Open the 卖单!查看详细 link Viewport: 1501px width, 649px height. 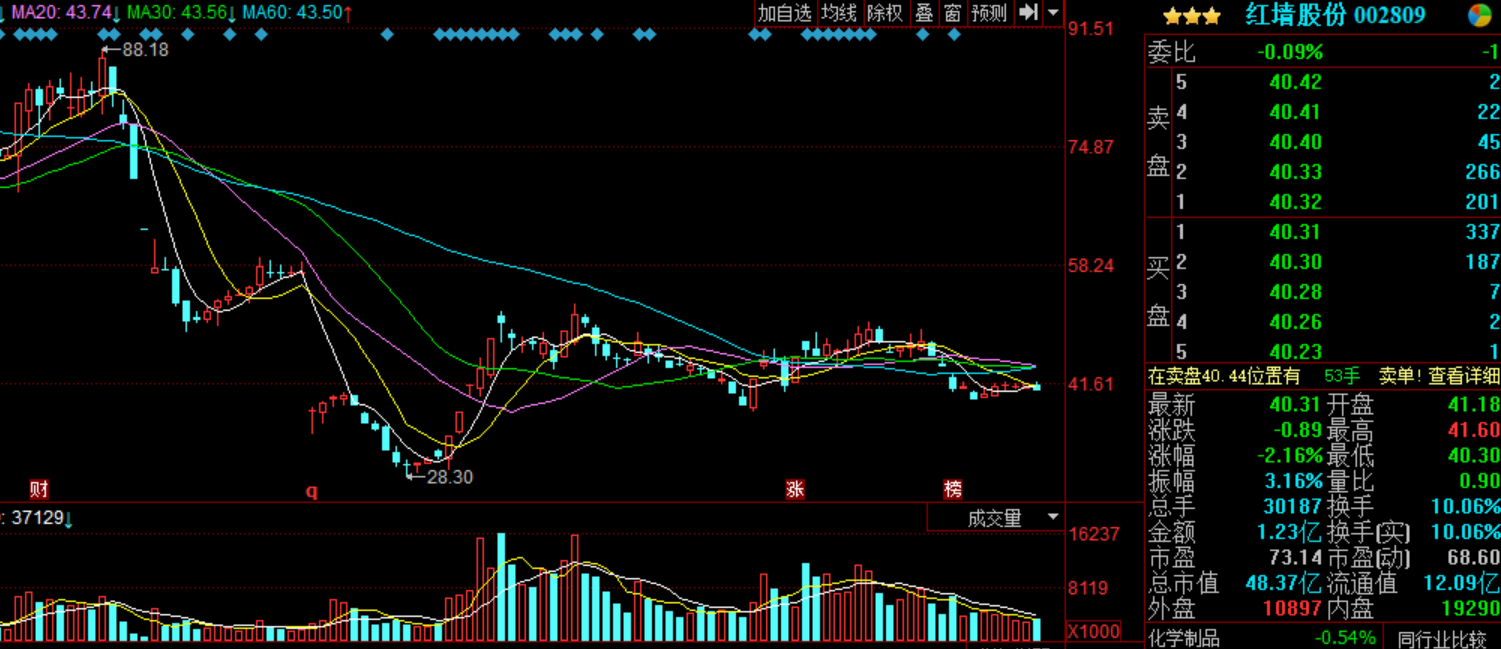pos(1440,376)
